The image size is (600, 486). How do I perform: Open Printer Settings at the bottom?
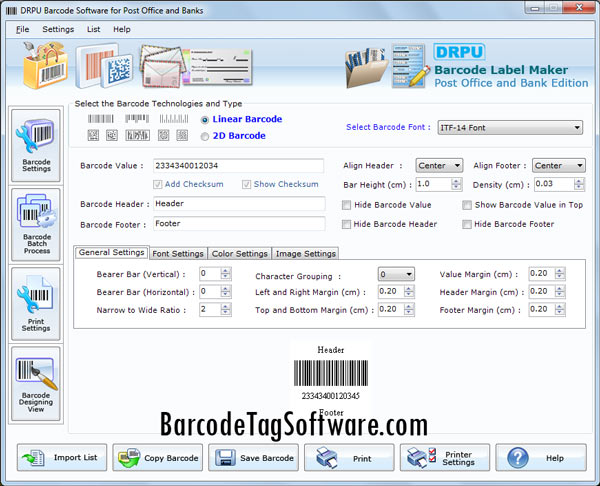point(445,458)
